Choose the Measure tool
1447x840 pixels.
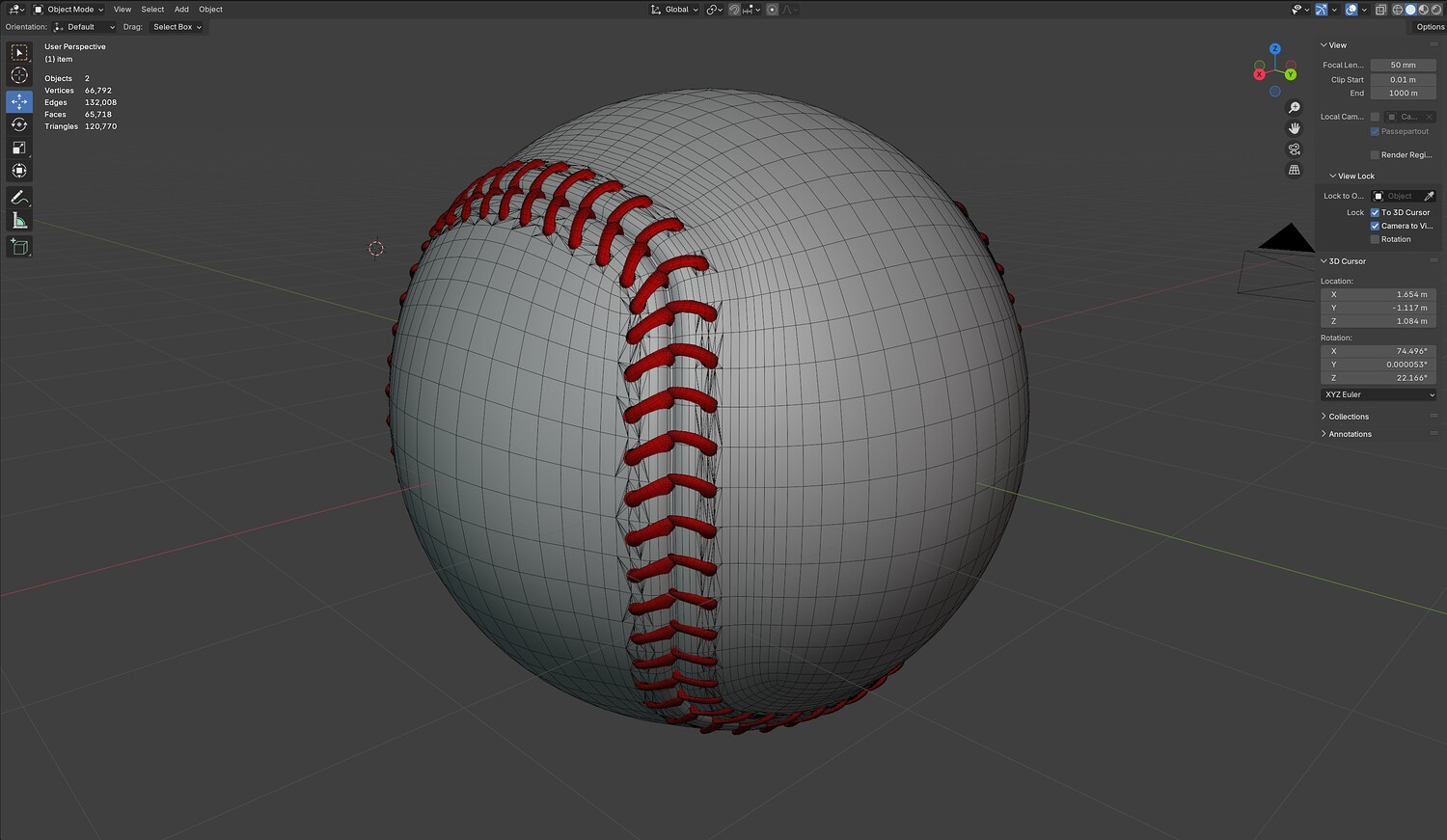19,221
